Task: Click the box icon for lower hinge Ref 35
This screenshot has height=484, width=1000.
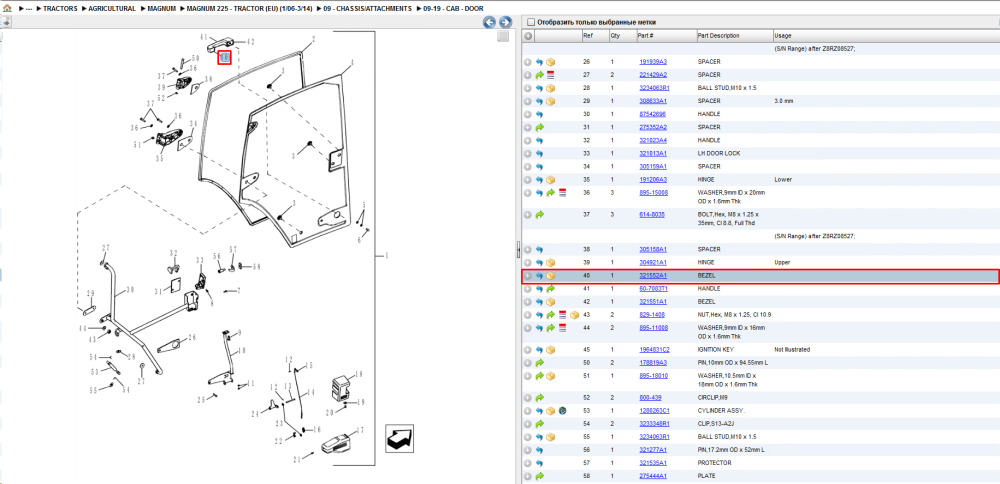Action: [x=550, y=180]
